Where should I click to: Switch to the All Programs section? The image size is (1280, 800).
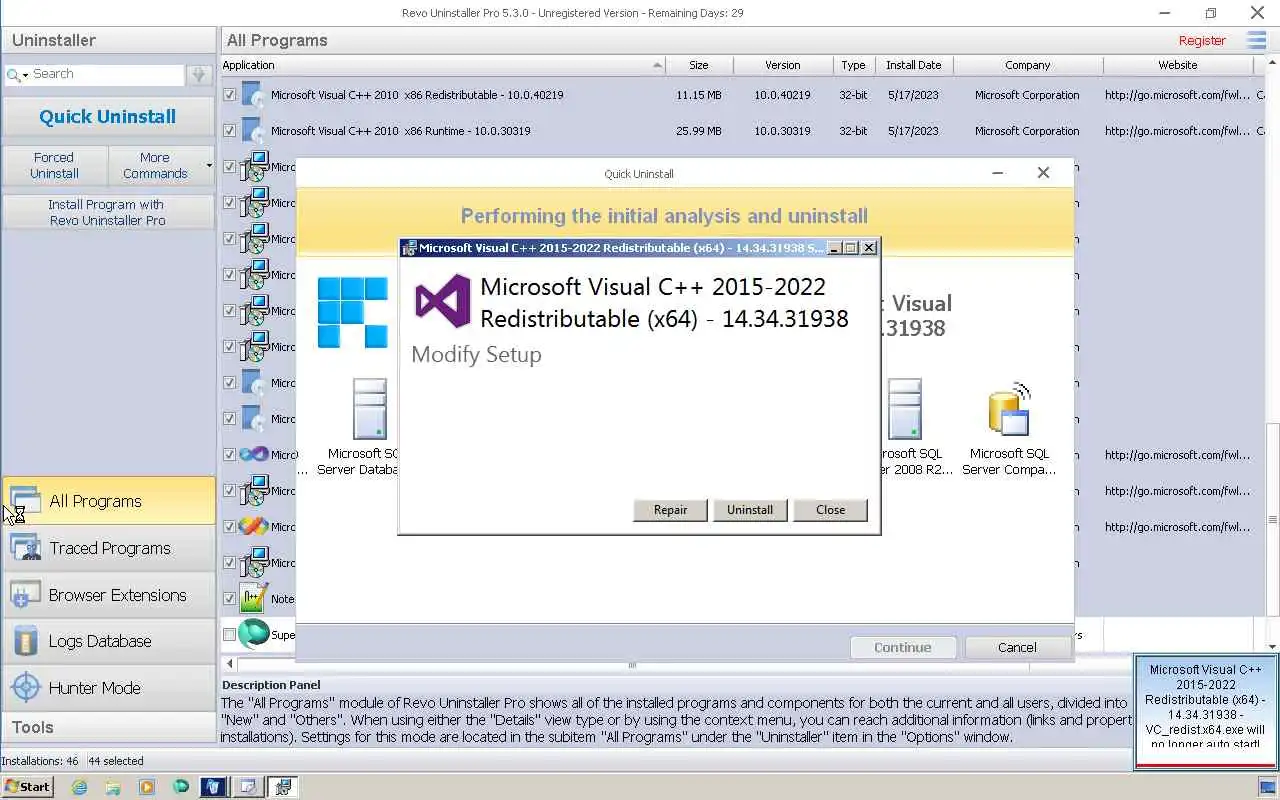tap(108, 501)
